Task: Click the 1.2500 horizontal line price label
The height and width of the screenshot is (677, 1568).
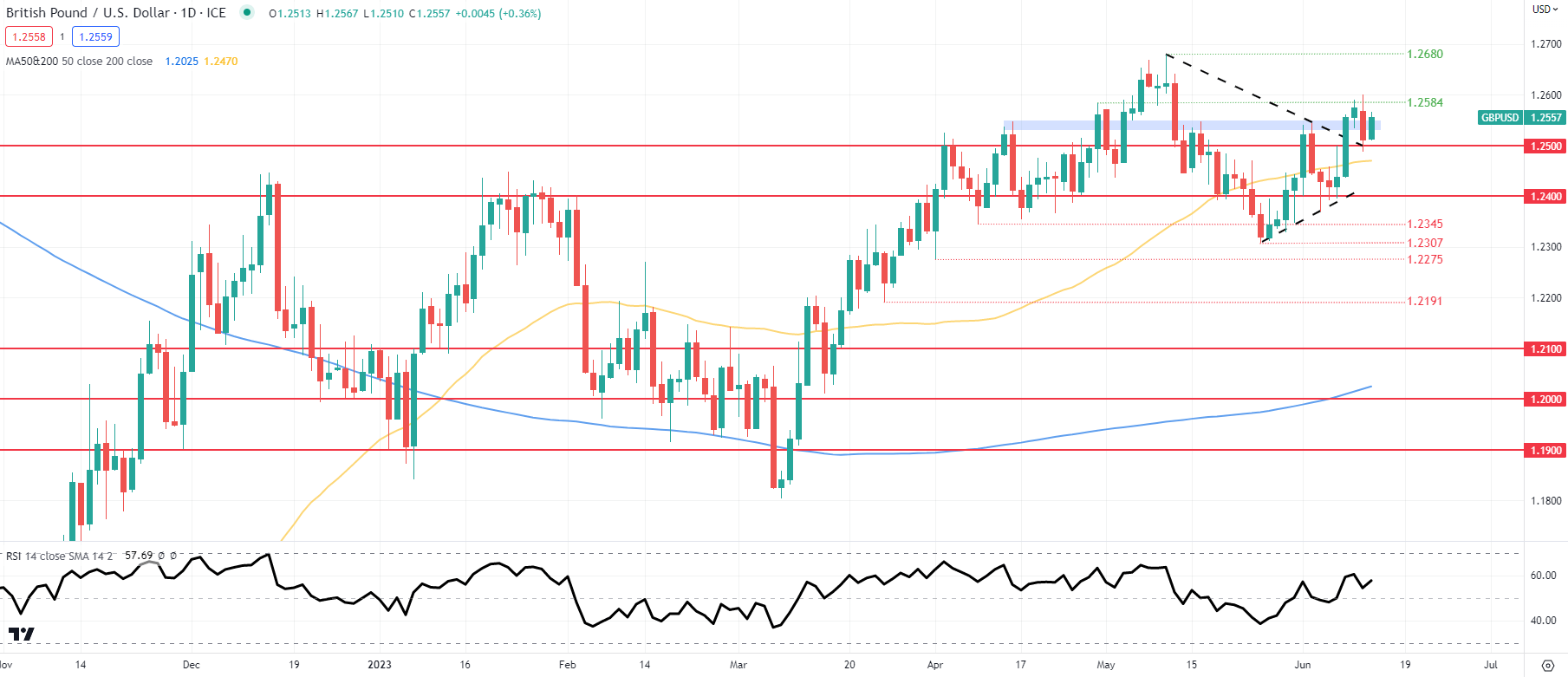Action: point(1545,146)
